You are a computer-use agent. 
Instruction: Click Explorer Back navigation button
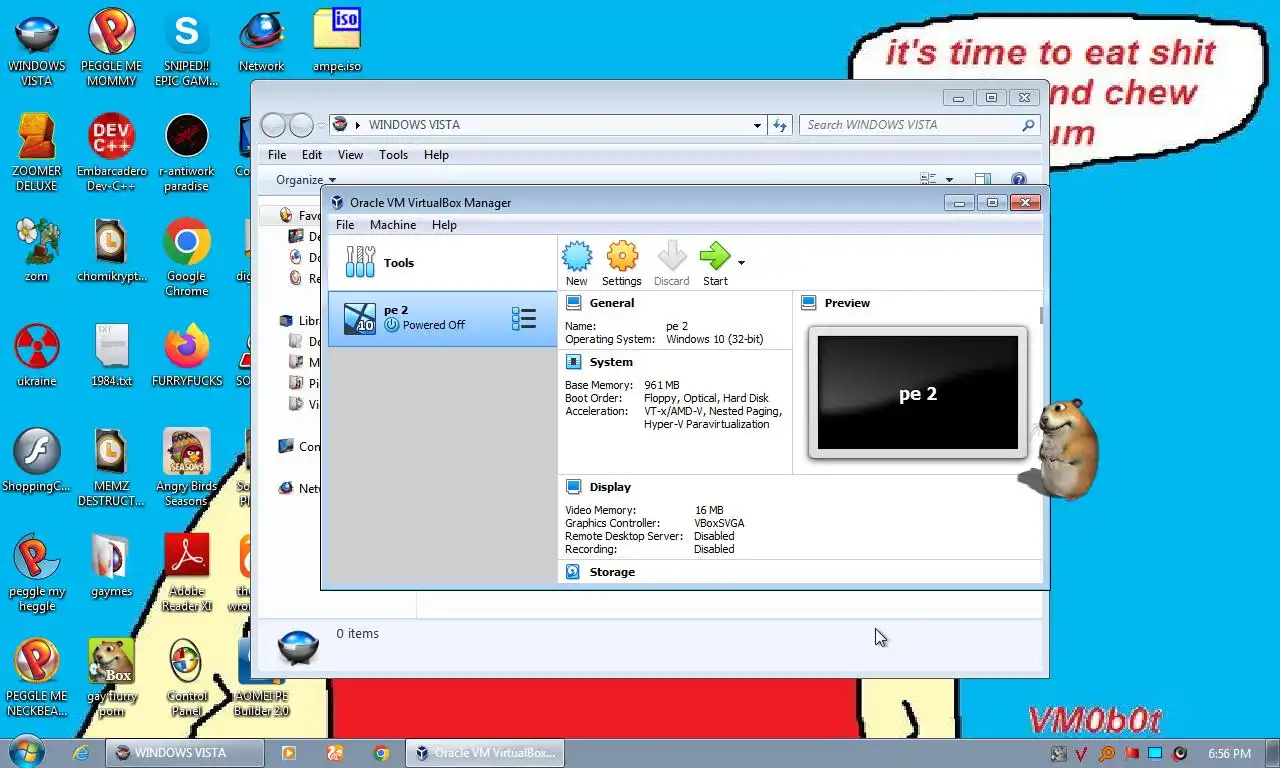coord(273,125)
